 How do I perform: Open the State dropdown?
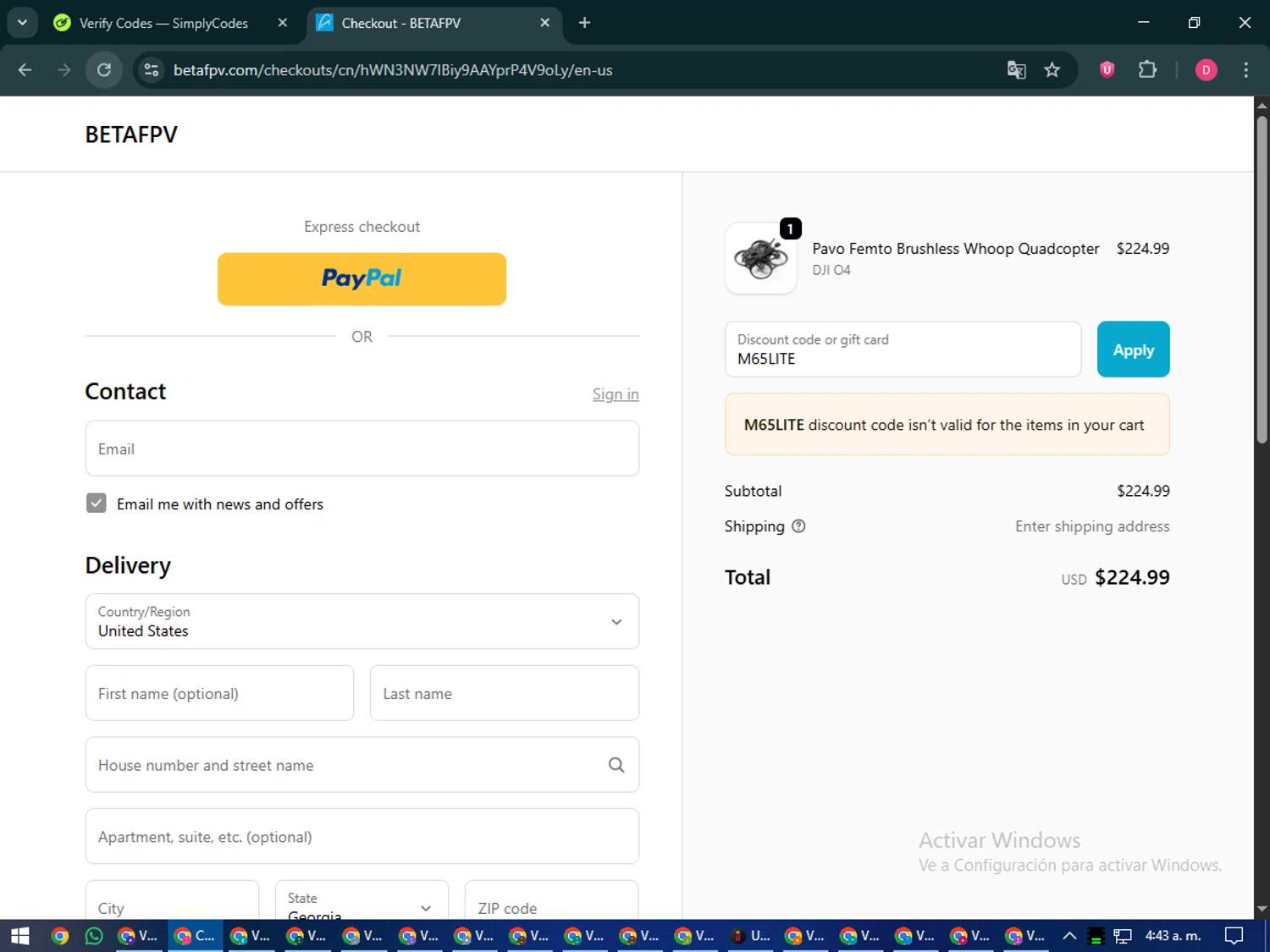coord(362,900)
